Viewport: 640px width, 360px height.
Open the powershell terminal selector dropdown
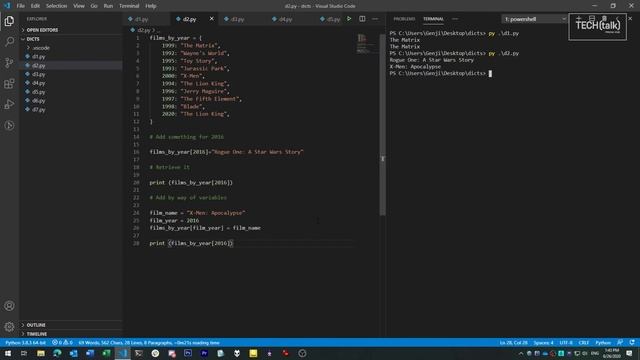(534, 19)
